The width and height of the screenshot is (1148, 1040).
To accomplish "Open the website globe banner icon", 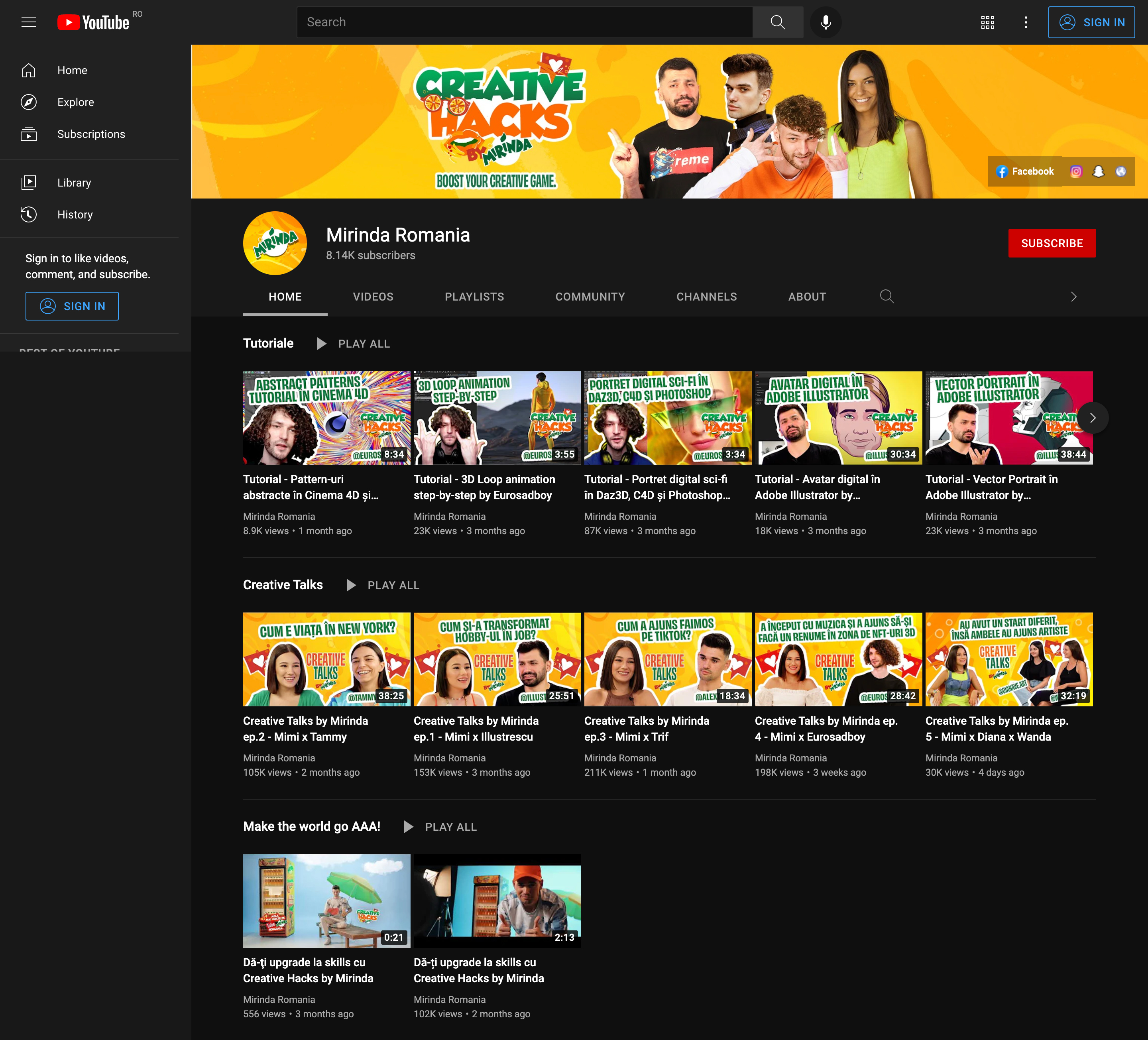I will click(x=1120, y=171).
